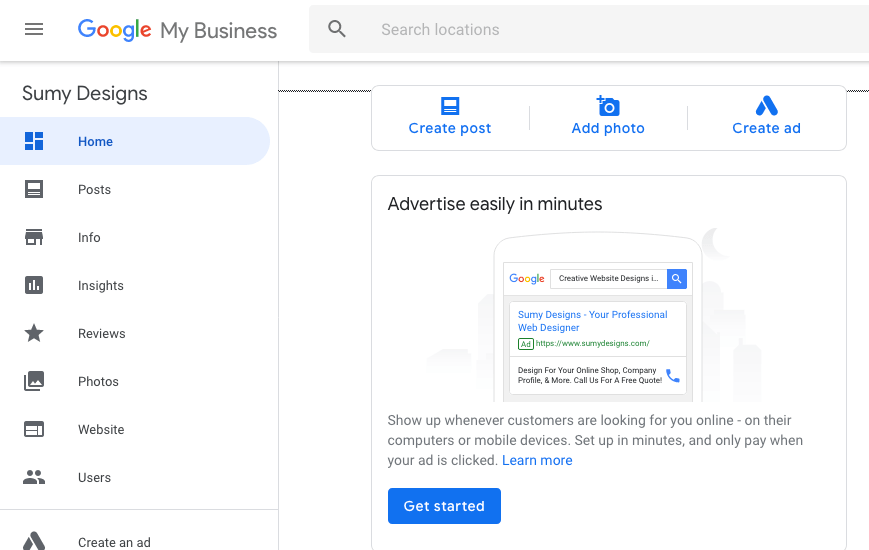
Task: Click the Add photo camera icon
Action: [608, 105]
